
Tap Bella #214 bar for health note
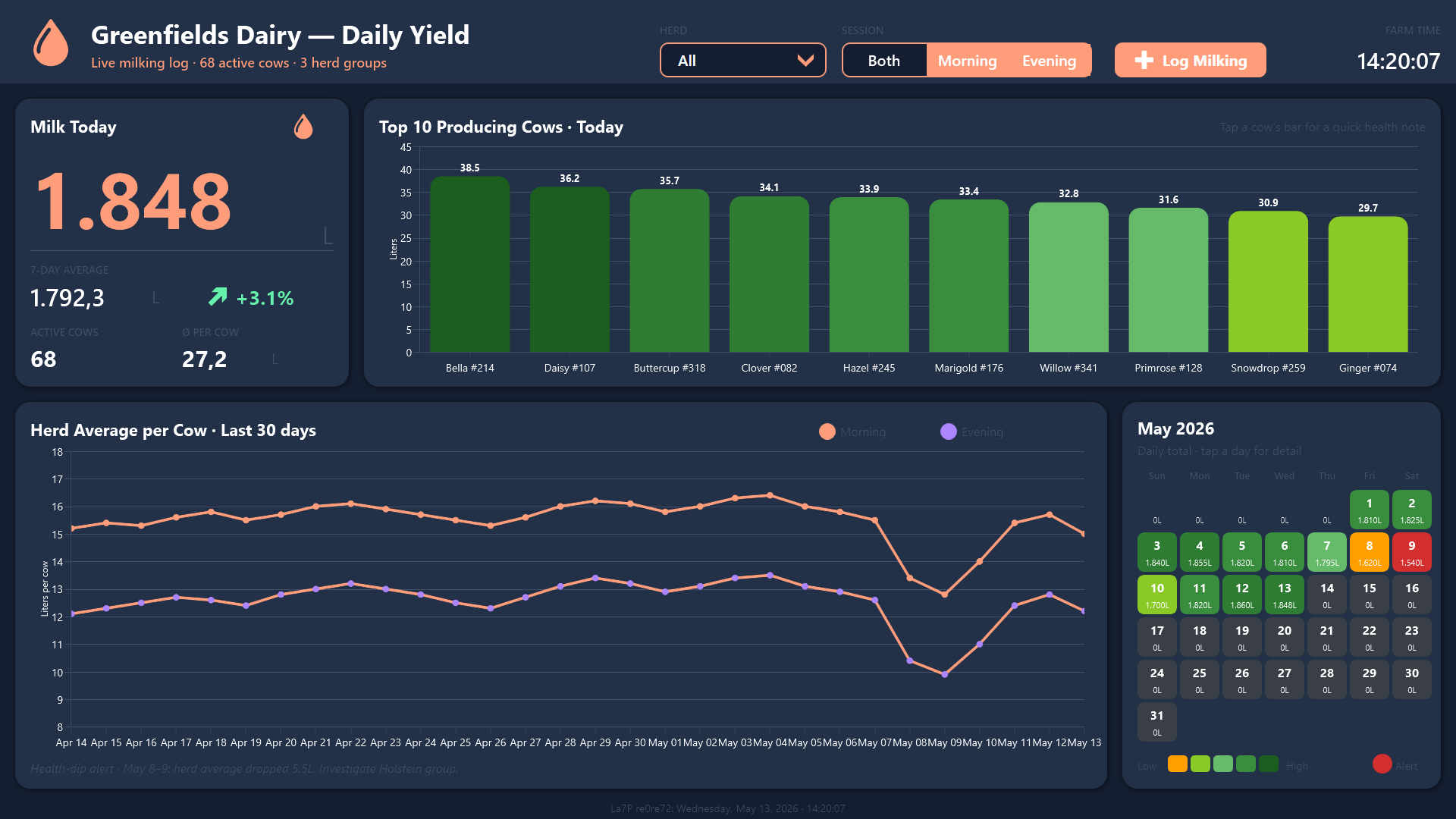pyautogui.click(x=470, y=264)
